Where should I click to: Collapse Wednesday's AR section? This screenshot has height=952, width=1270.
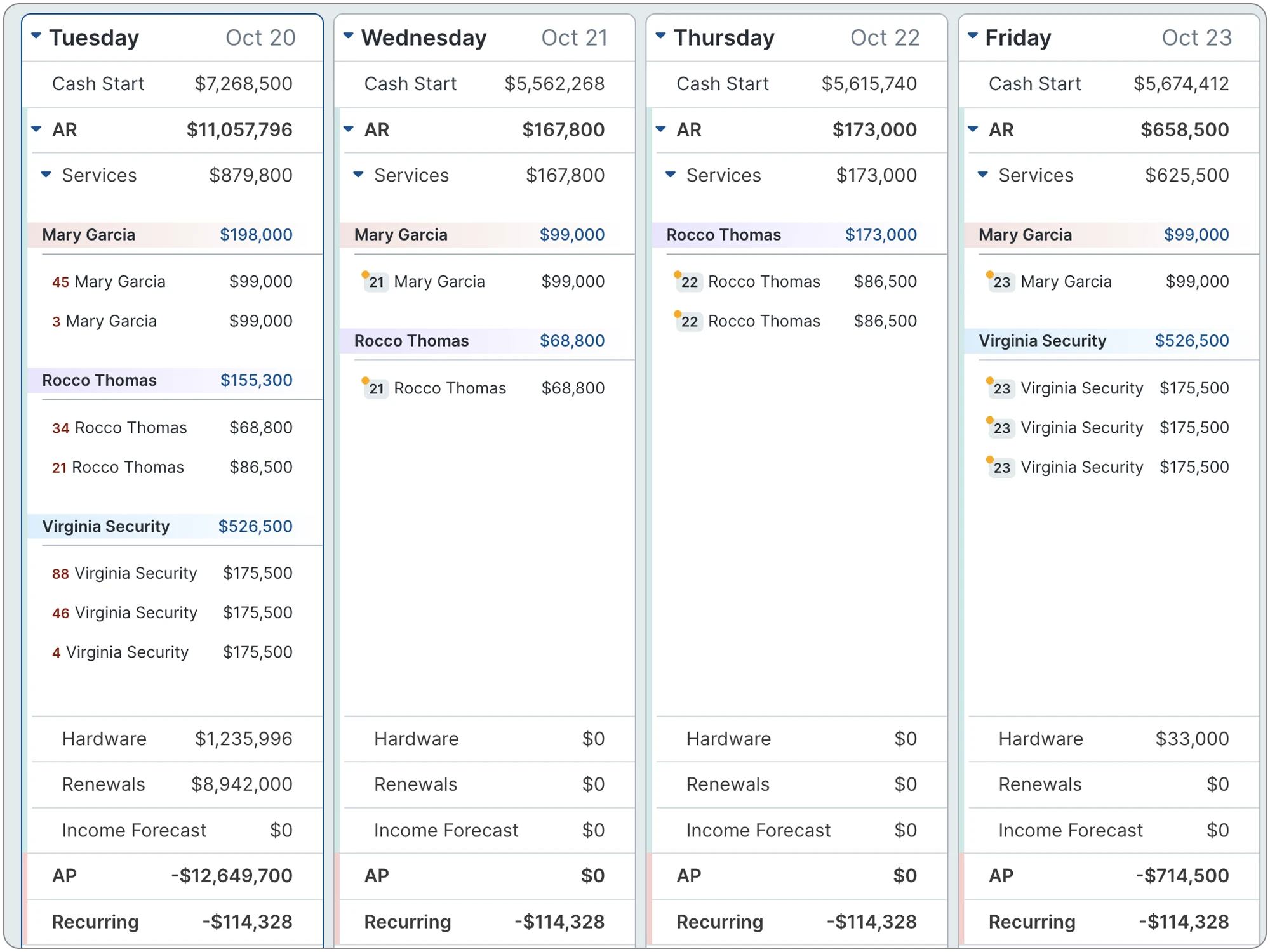(349, 129)
